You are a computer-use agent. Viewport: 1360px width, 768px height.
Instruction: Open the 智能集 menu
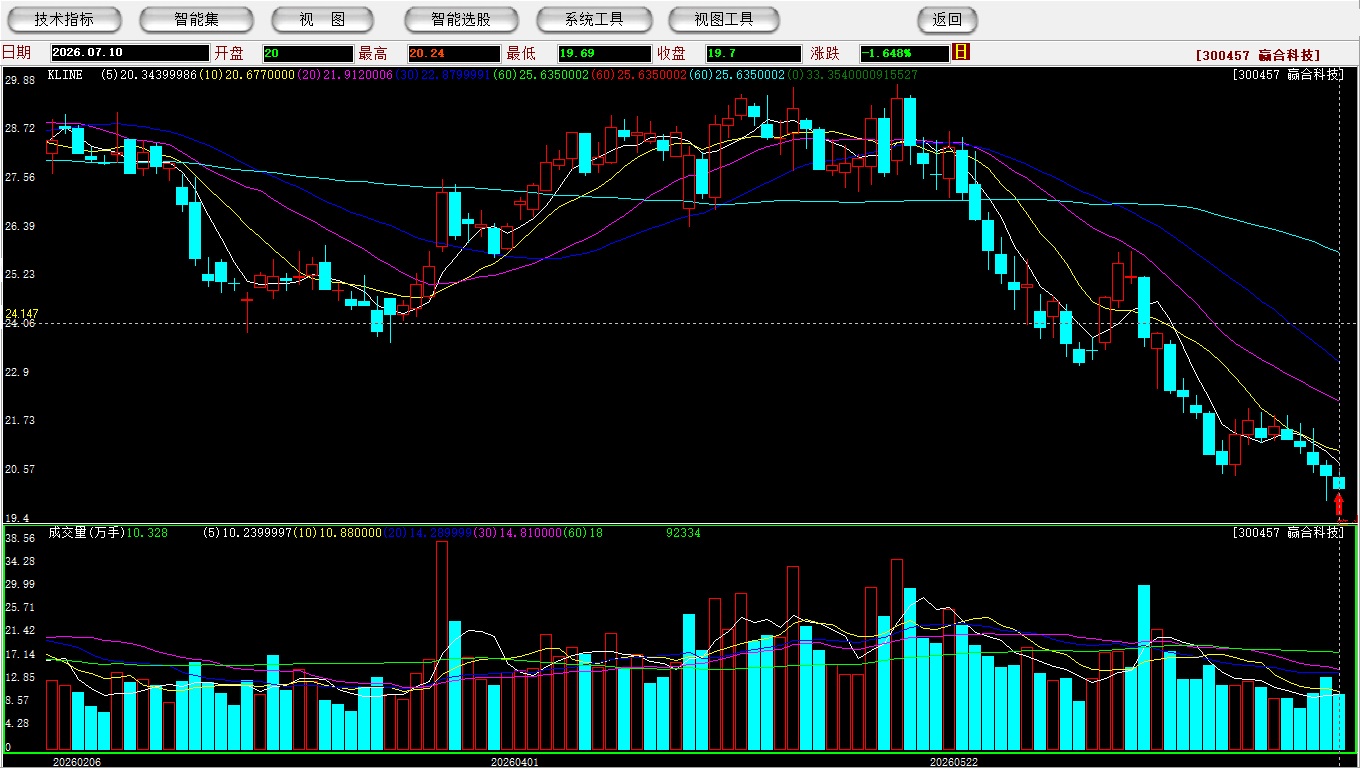(197, 19)
